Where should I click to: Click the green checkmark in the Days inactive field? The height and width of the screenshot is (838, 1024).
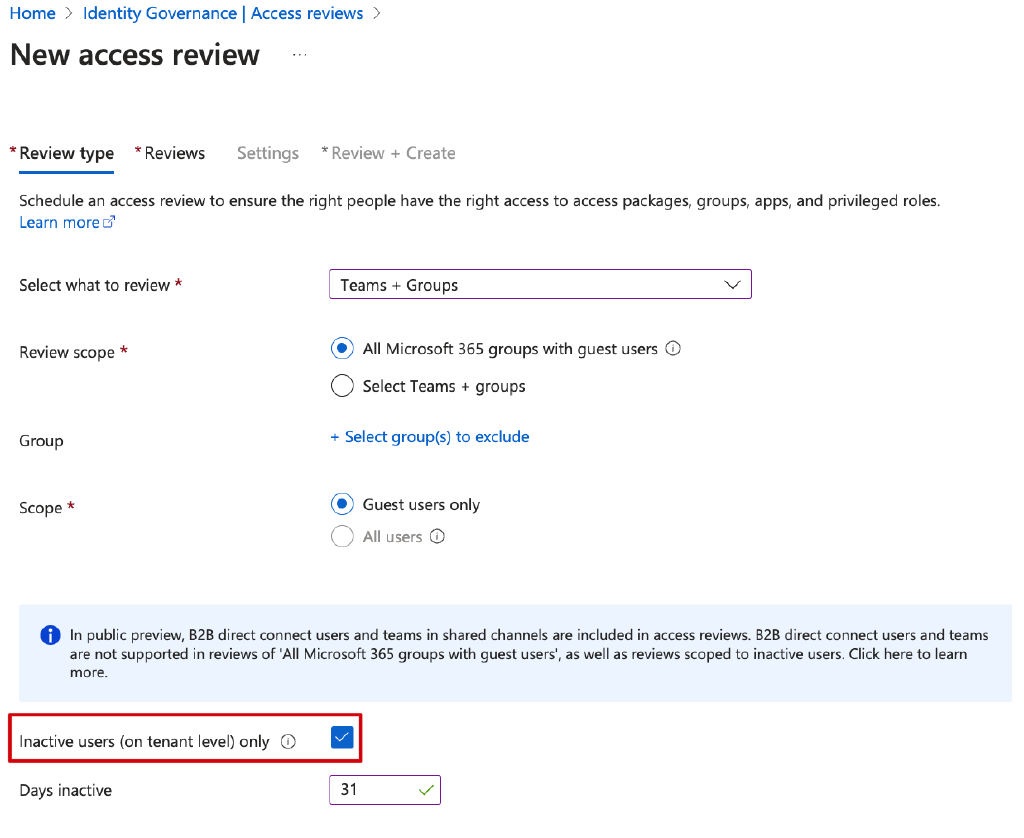[427, 789]
